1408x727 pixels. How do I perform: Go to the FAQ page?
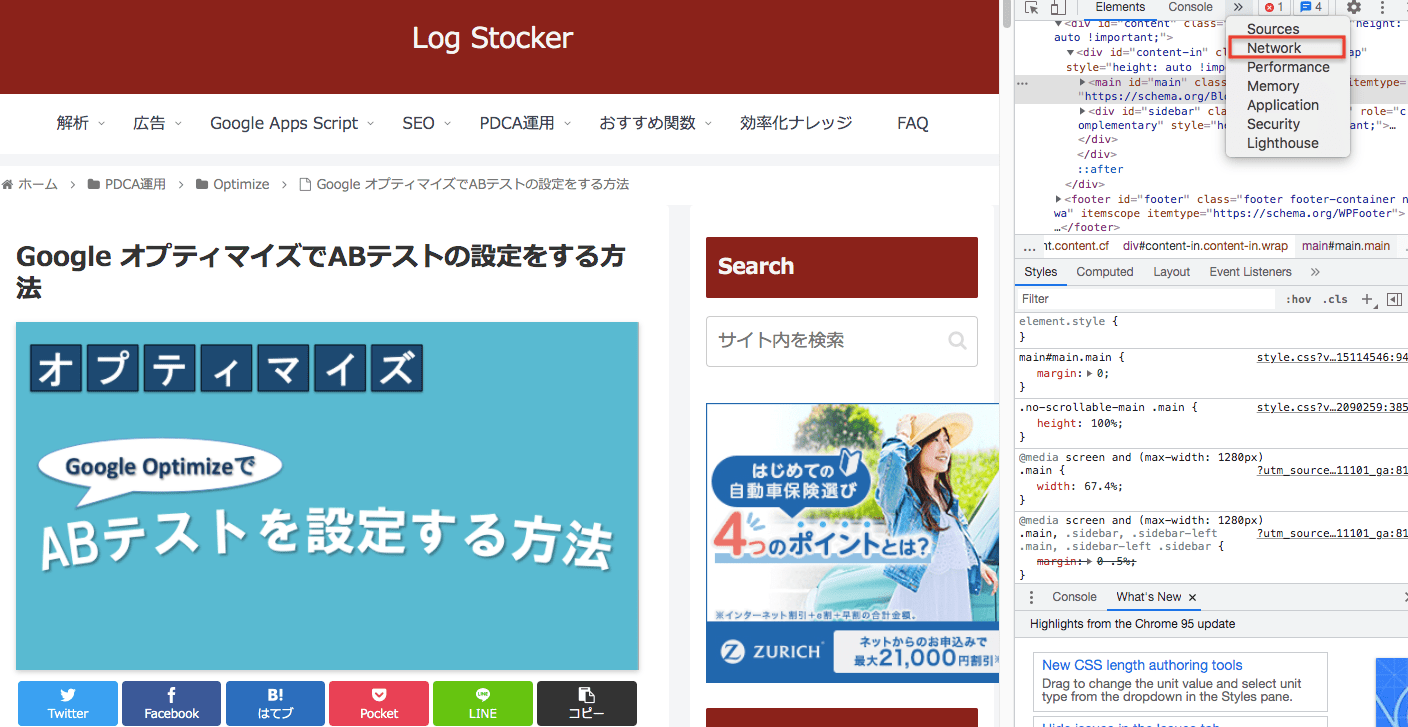click(x=913, y=123)
